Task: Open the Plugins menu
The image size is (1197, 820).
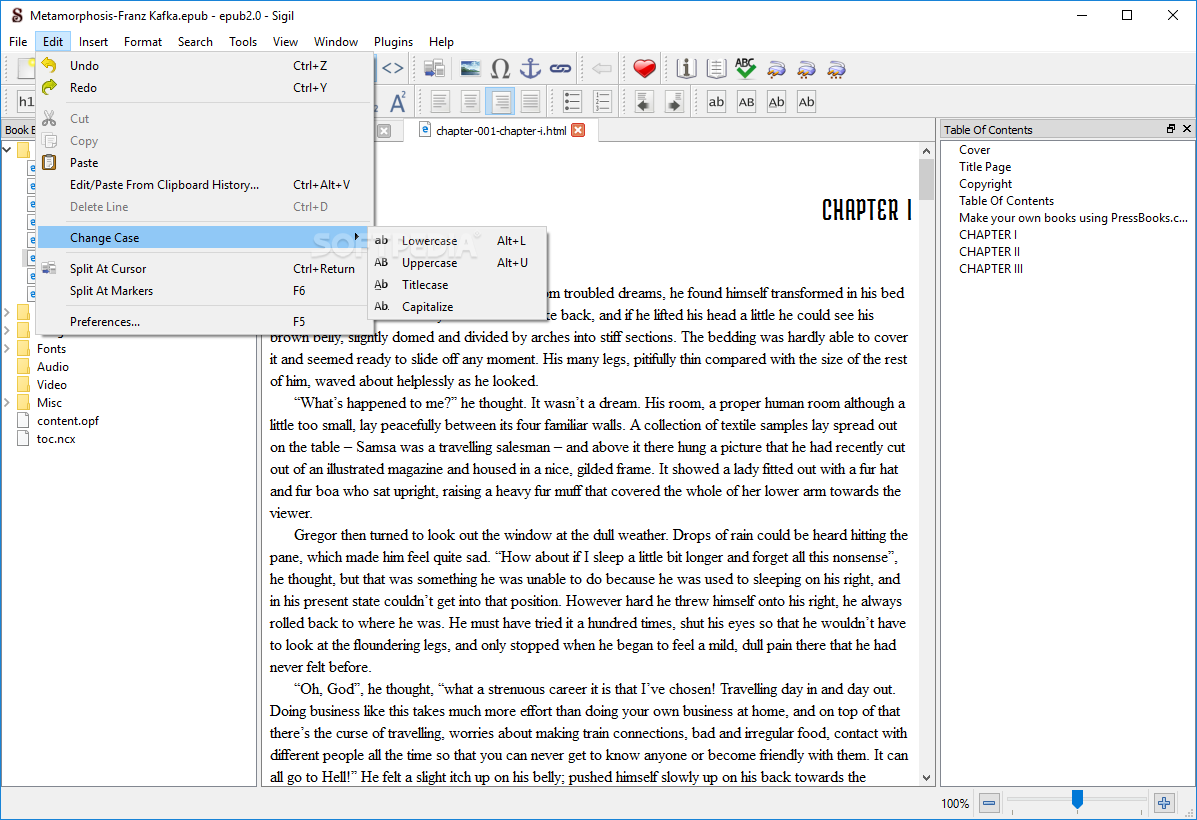Action: pos(393,42)
